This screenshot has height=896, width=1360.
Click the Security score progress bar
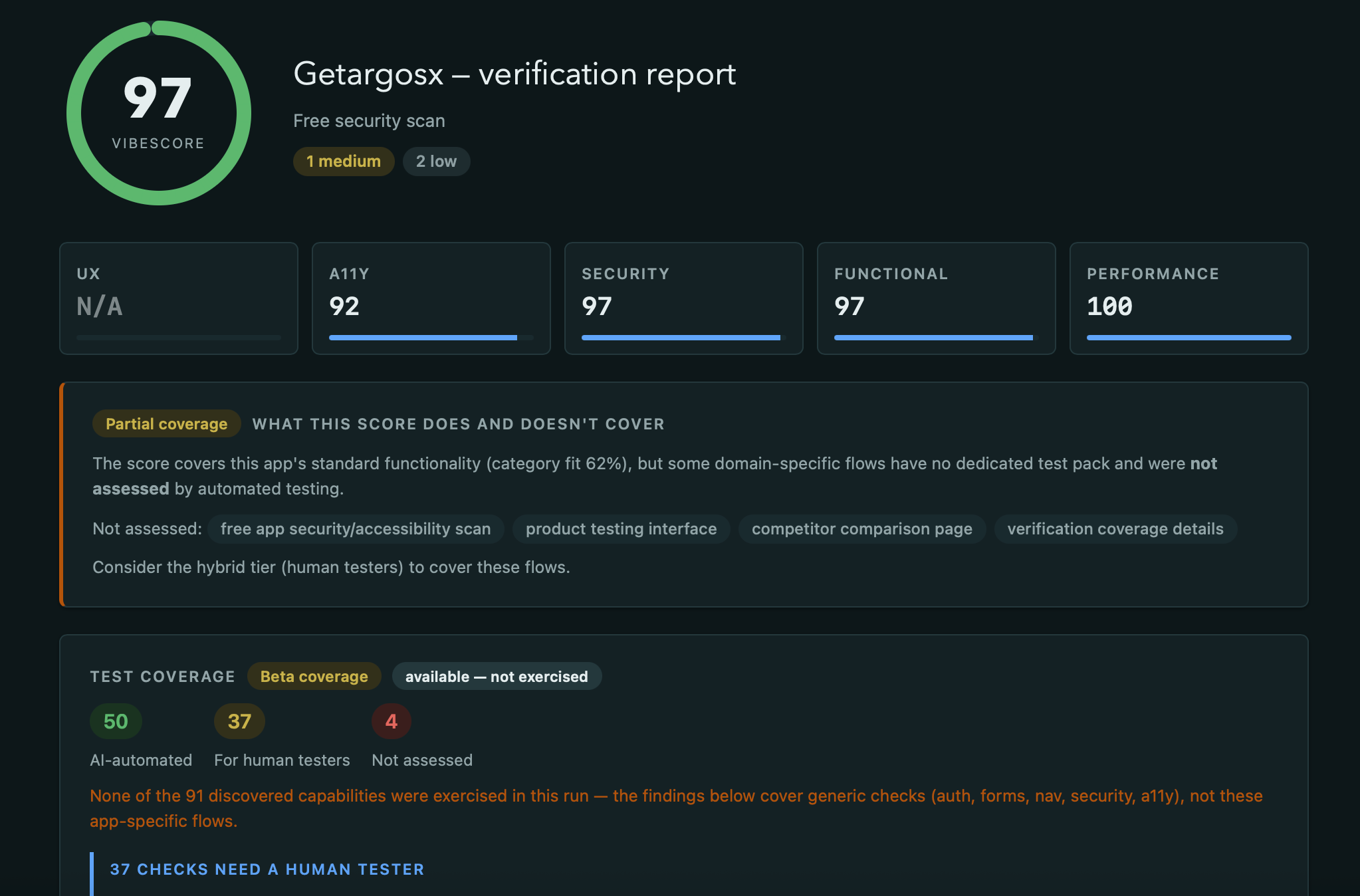[x=684, y=338]
